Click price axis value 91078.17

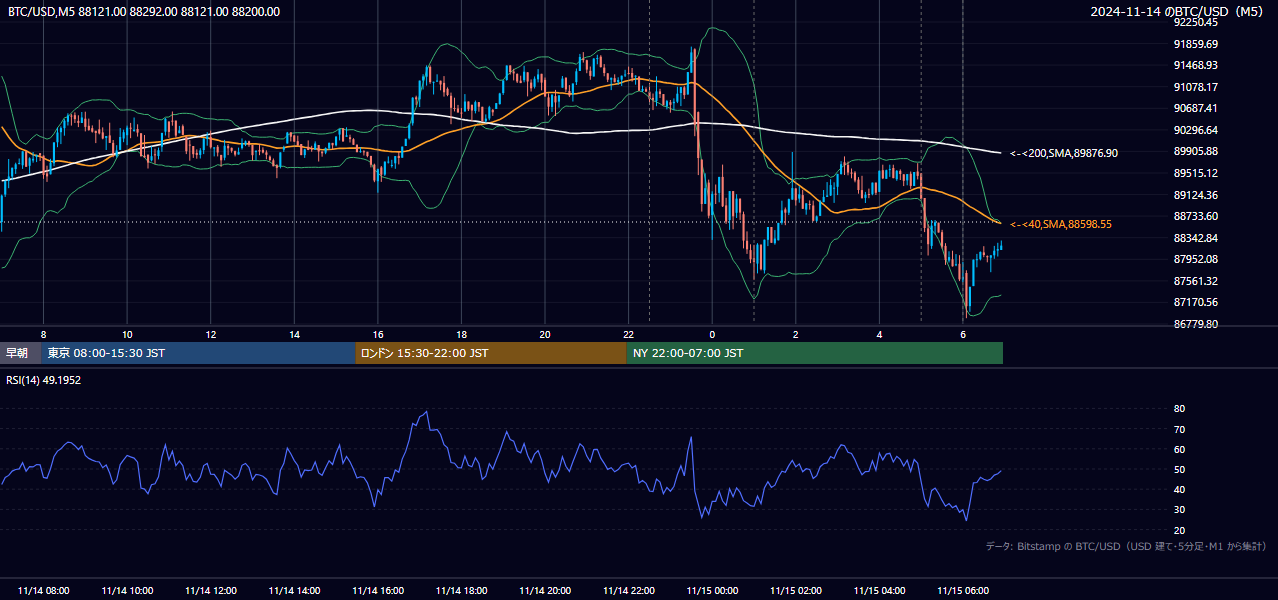1196,87
